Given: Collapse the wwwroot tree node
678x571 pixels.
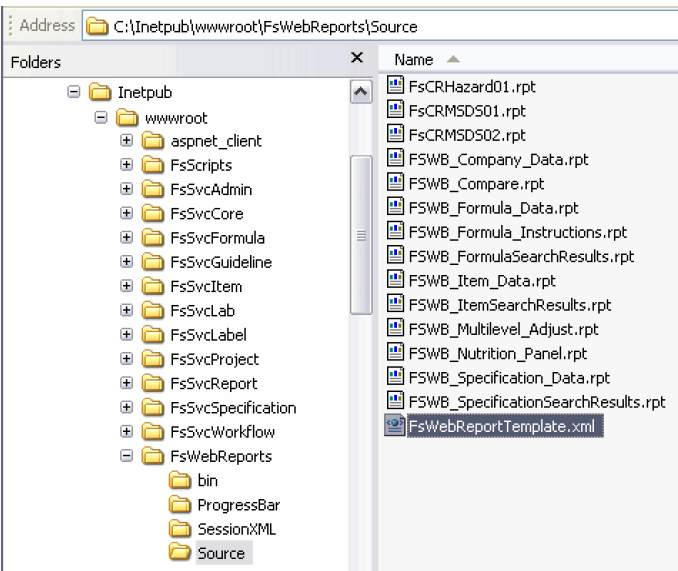Looking at the screenshot, I should (100, 117).
